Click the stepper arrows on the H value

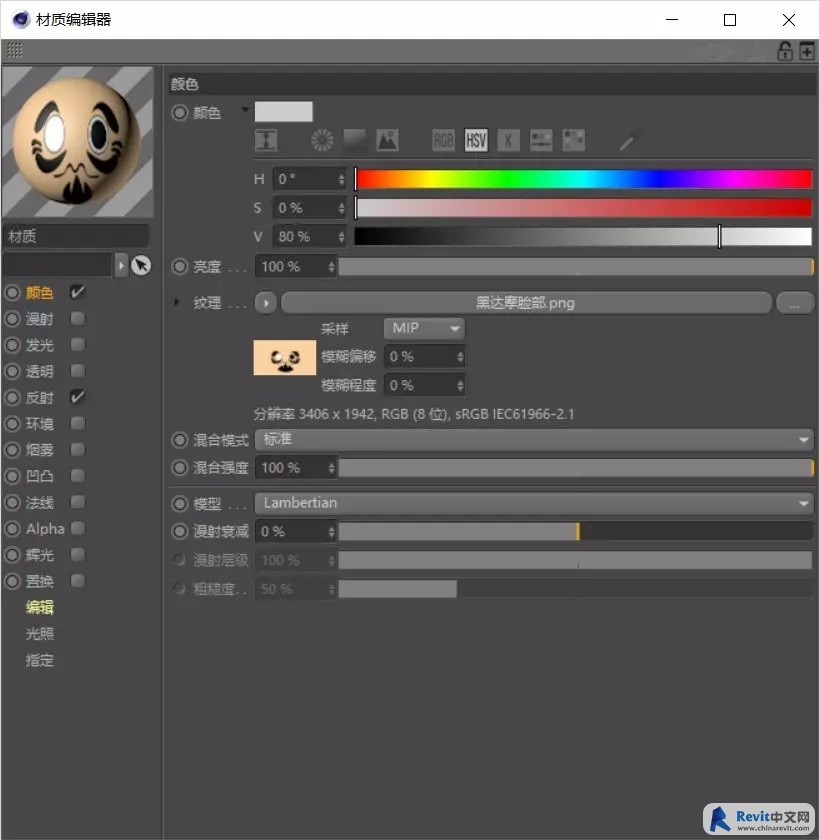click(341, 179)
